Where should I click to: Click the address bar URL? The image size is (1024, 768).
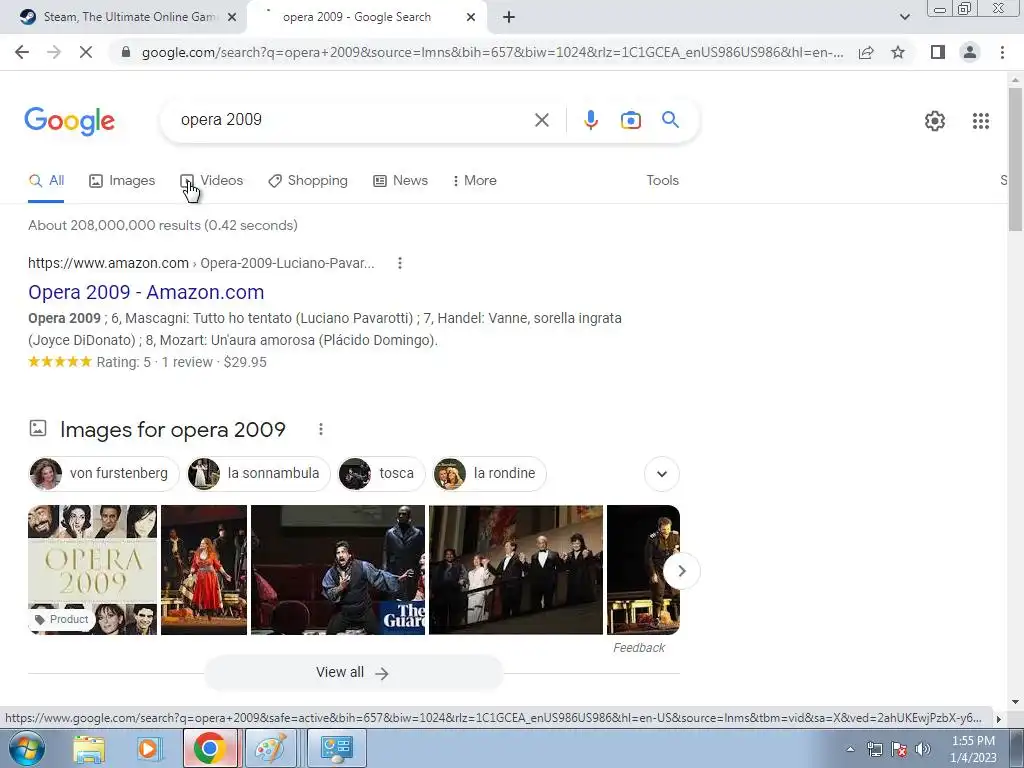click(492, 52)
